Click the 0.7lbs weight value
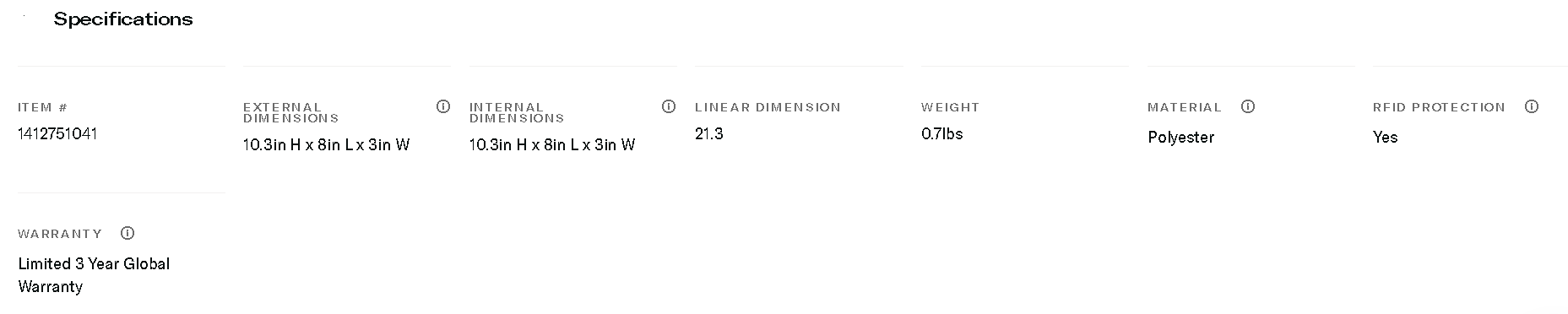1568x314 pixels. (942, 133)
